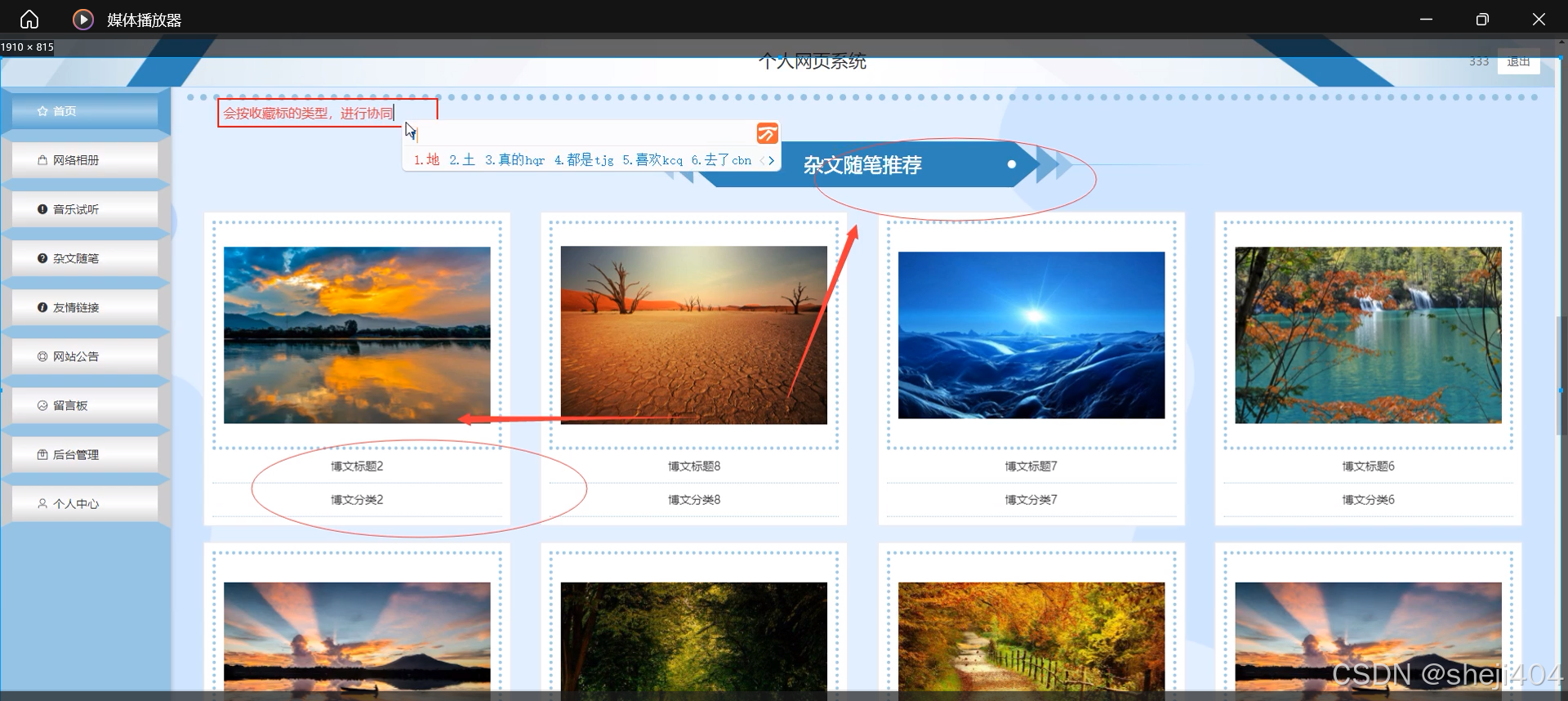1568x701 pixels.
Task: Open the 音乐试听 menu item
Action: pos(85,209)
